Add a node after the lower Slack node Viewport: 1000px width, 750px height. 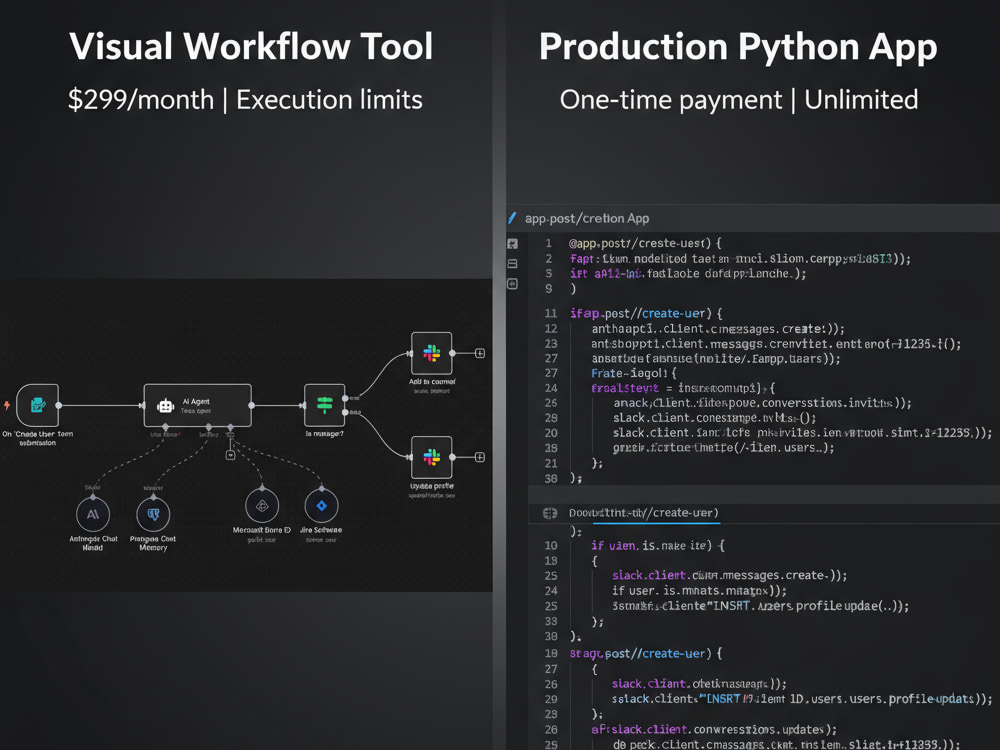click(x=480, y=457)
